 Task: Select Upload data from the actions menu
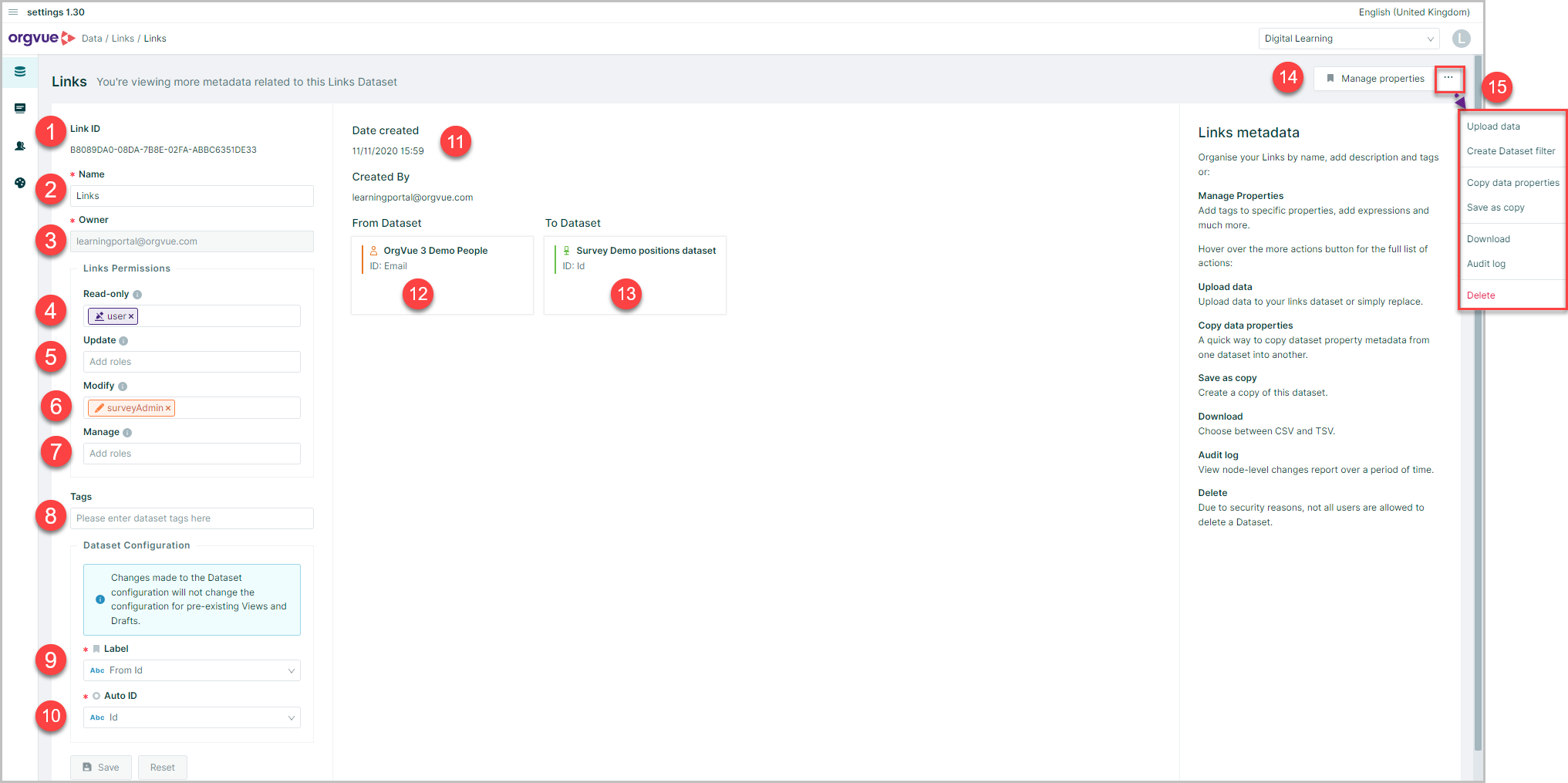click(1493, 127)
